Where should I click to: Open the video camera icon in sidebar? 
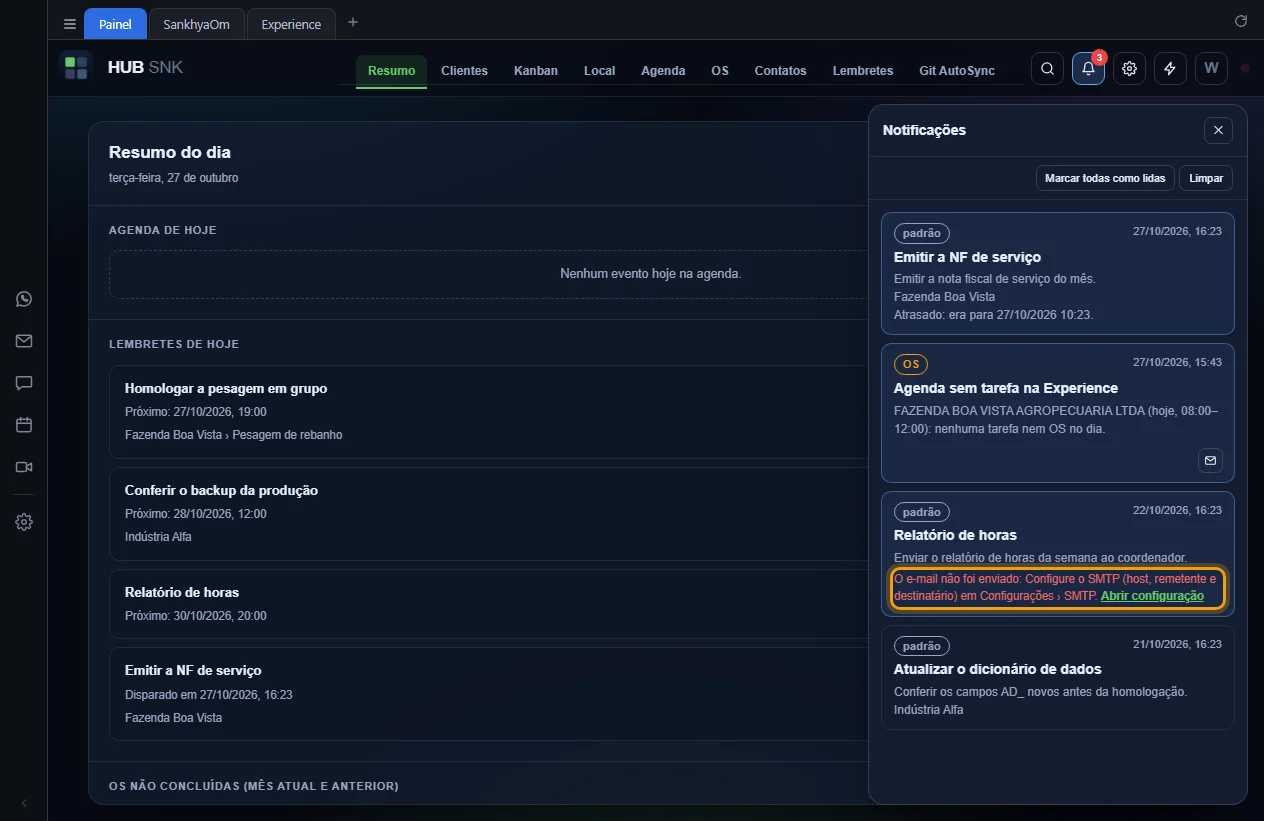click(x=24, y=467)
